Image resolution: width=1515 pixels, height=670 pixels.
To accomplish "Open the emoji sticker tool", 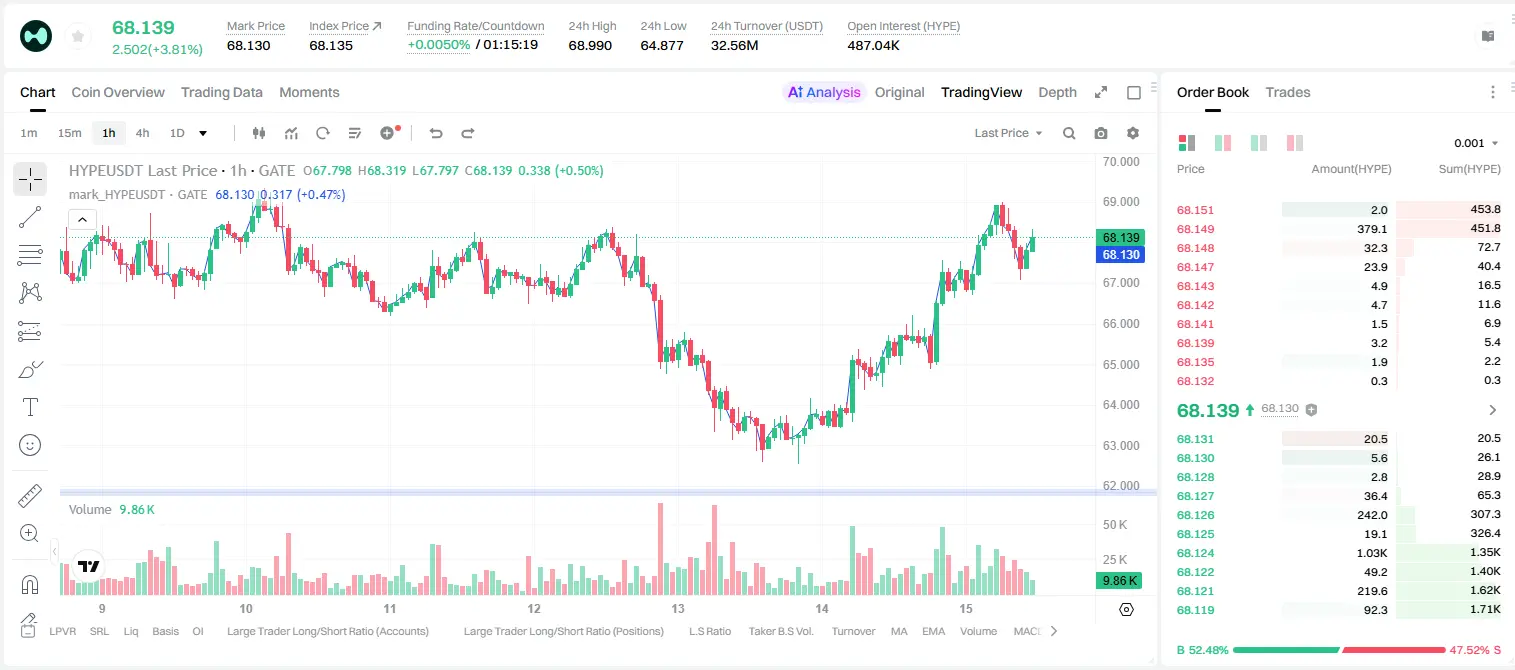I will pyautogui.click(x=30, y=445).
